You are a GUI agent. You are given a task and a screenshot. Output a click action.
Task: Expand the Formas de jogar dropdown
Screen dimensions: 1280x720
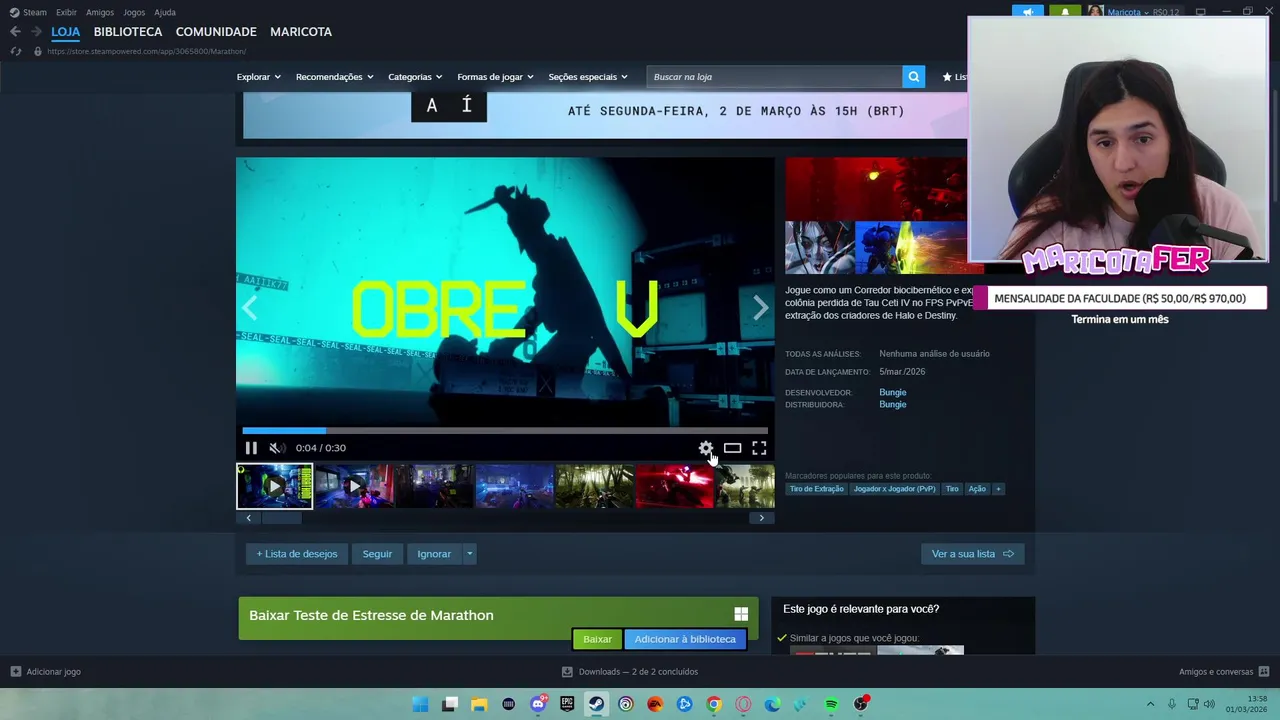[x=495, y=77]
